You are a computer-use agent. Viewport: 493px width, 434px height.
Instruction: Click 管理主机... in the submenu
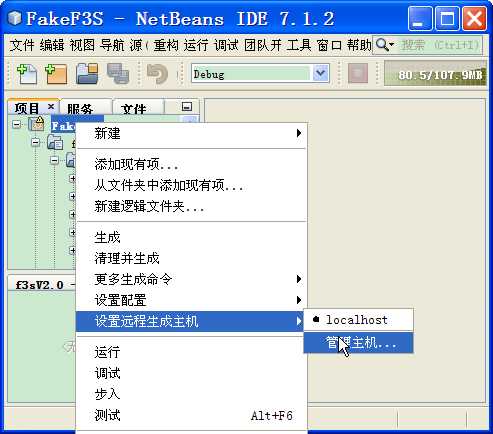tap(359, 342)
